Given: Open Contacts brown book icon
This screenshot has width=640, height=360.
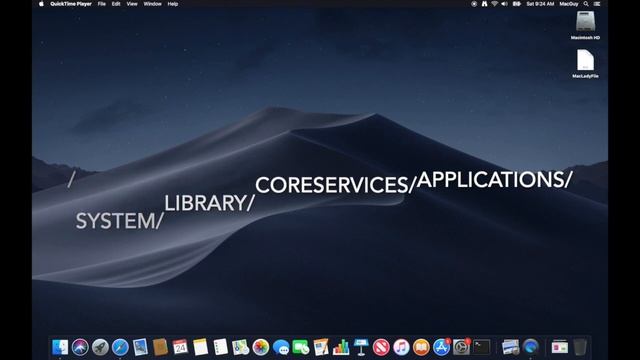Looking at the screenshot, I should coord(160,347).
